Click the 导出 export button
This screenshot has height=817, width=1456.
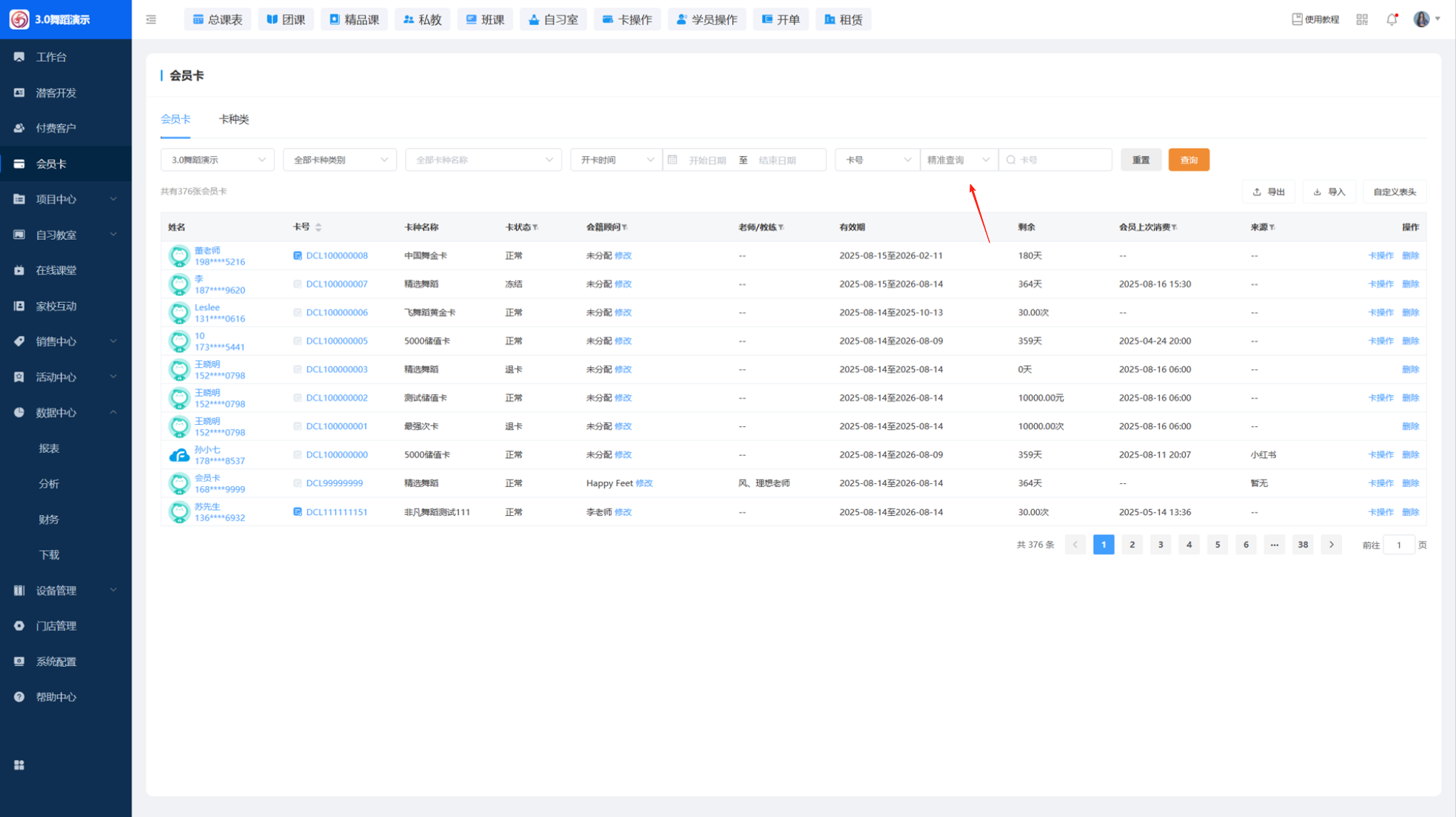pyautogui.click(x=1268, y=192)
